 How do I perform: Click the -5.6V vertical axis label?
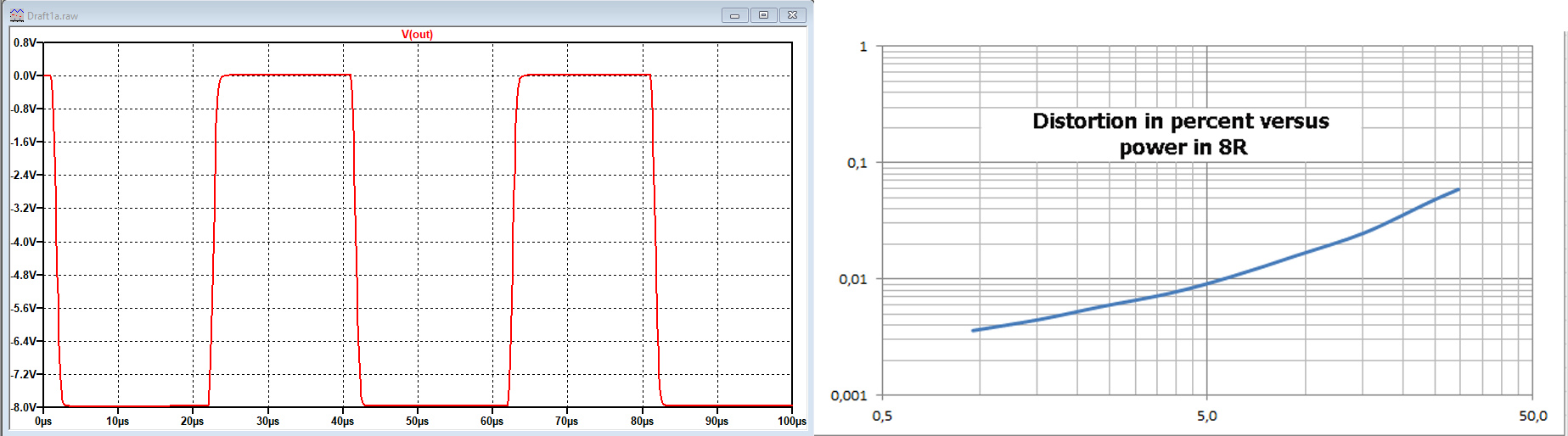(24, 308)
